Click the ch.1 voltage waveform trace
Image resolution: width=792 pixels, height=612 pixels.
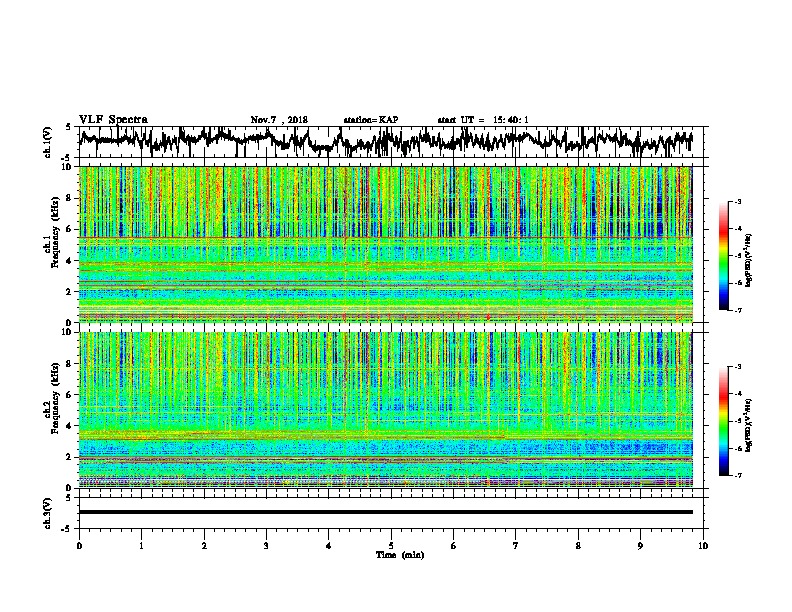385,141
